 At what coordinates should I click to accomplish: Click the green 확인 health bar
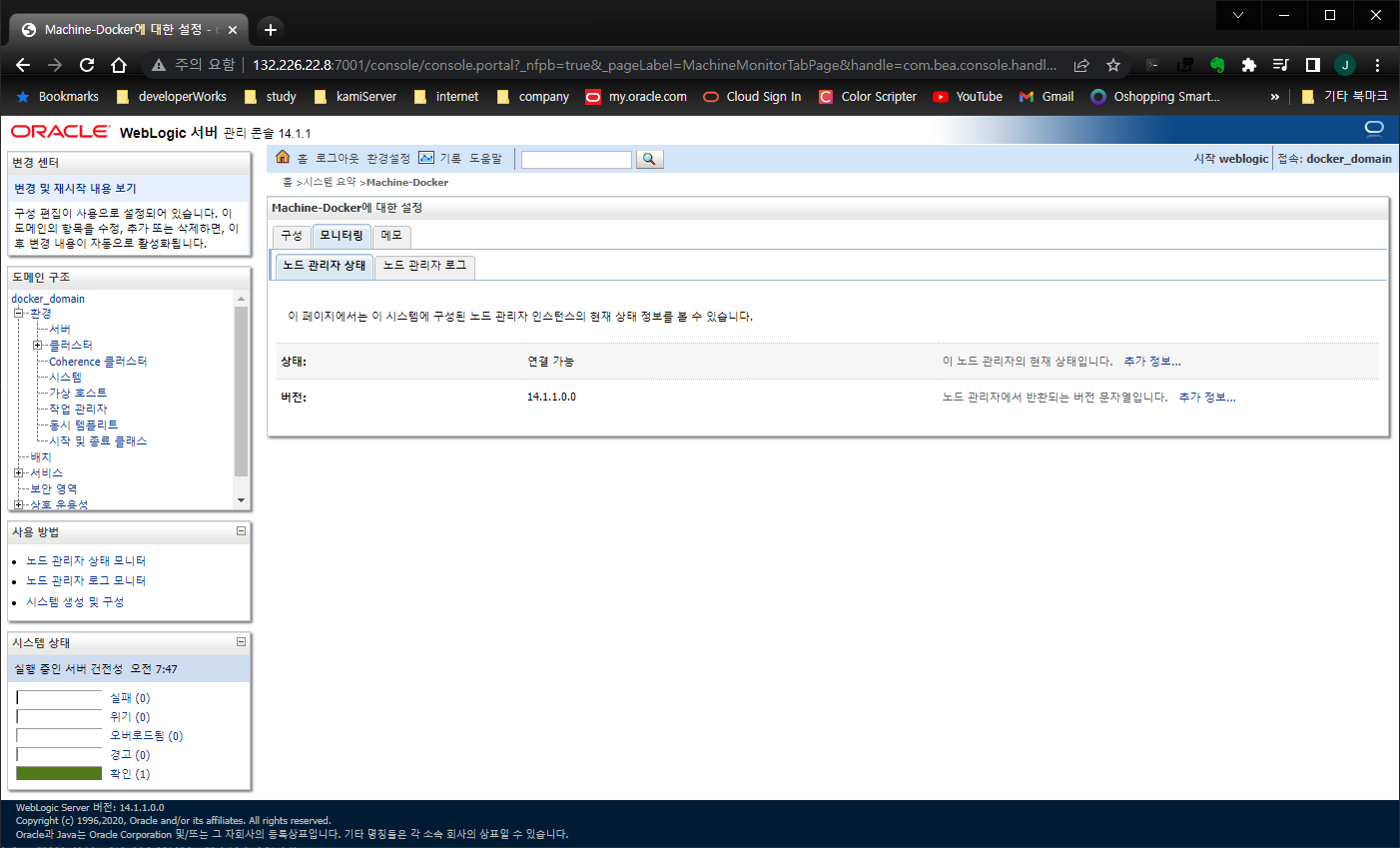coord(59,773)
